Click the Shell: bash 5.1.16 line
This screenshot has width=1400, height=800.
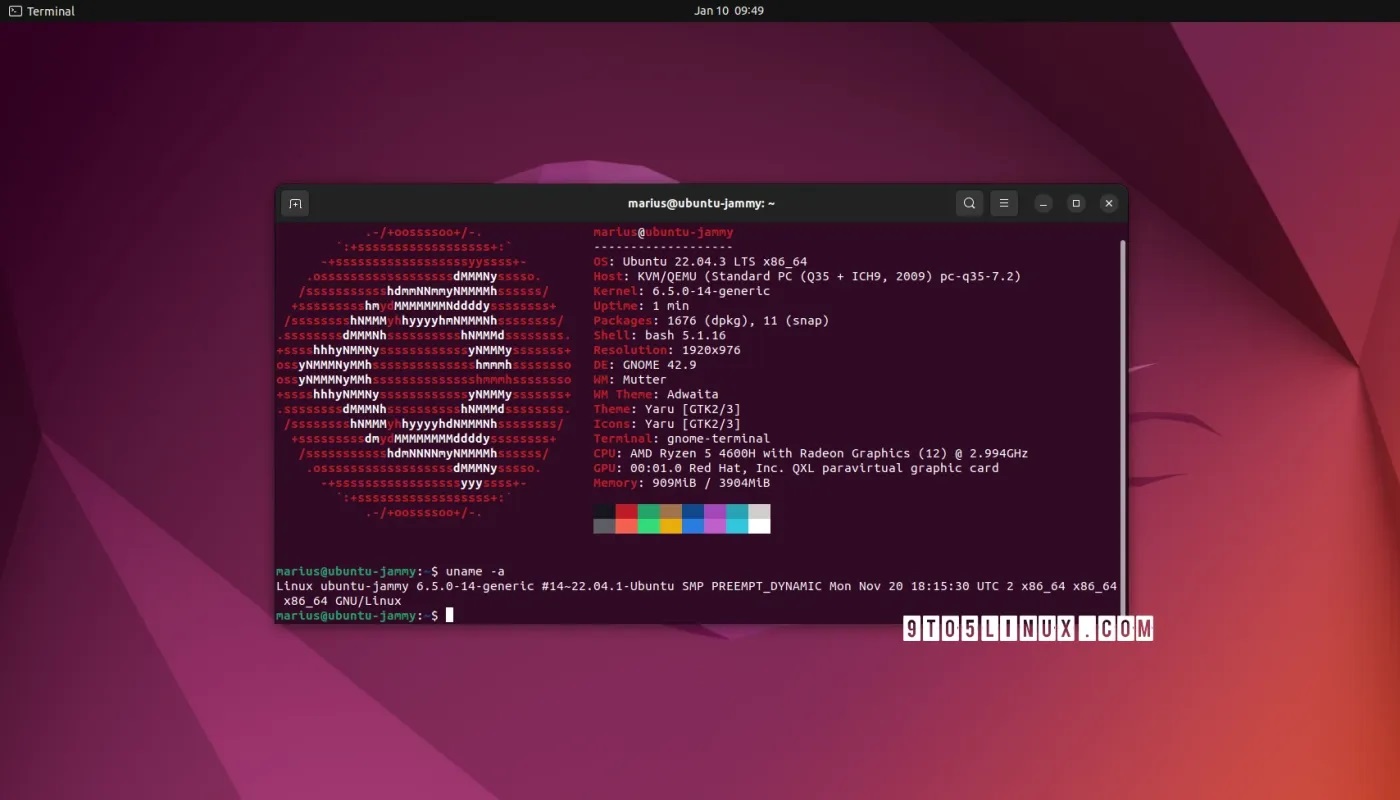coord(660,335)
